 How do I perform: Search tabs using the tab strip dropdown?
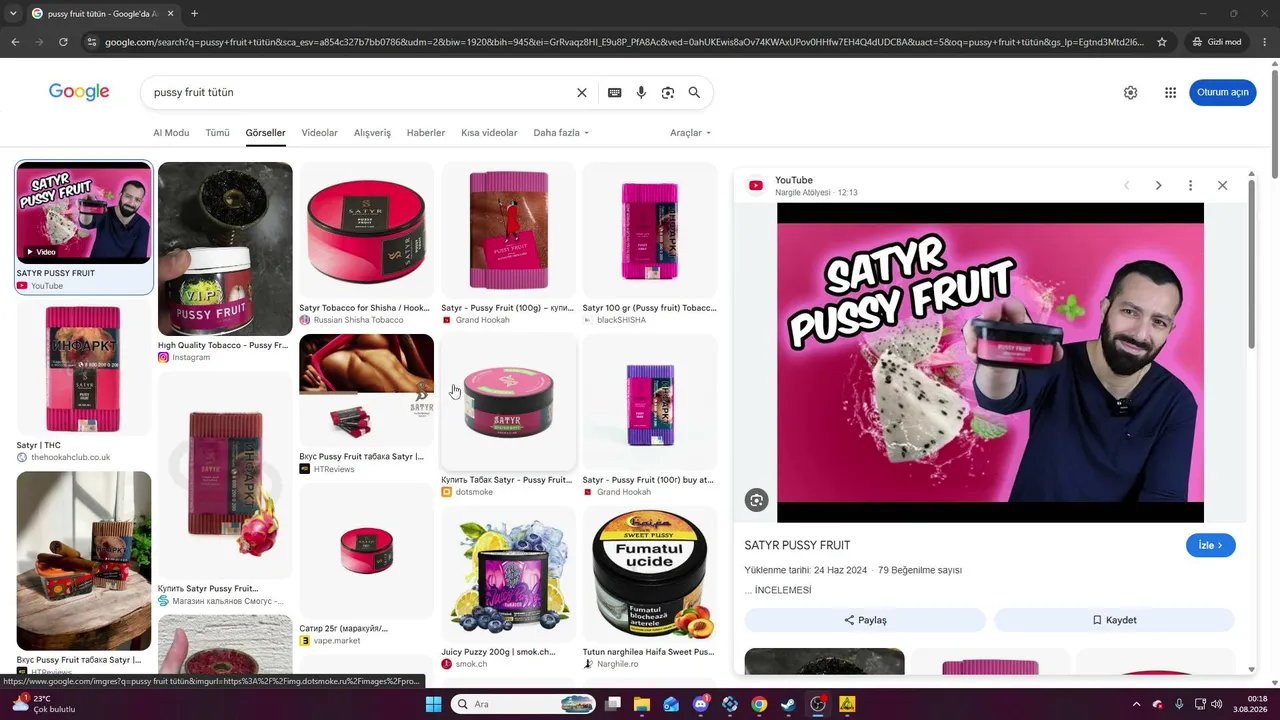[x=15, y=14]
